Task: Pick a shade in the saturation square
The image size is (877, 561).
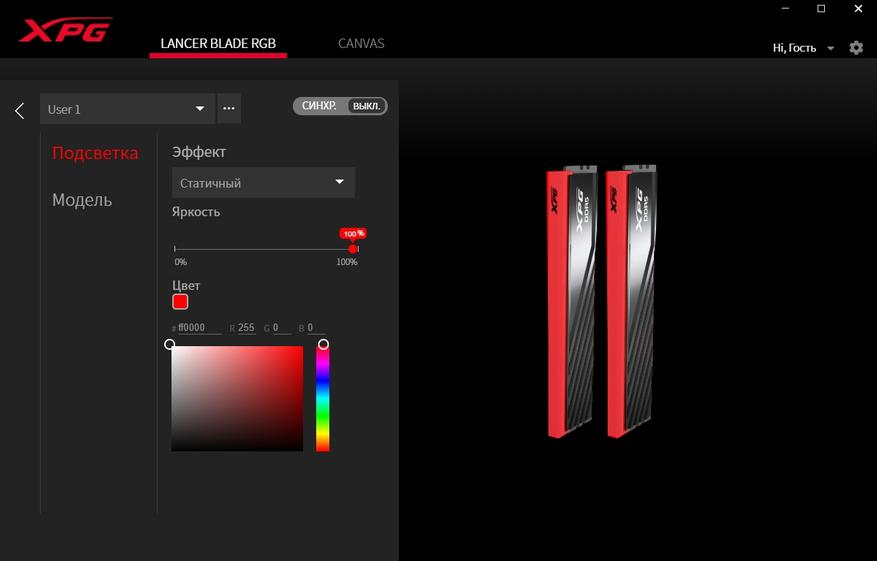Action: 237,398
